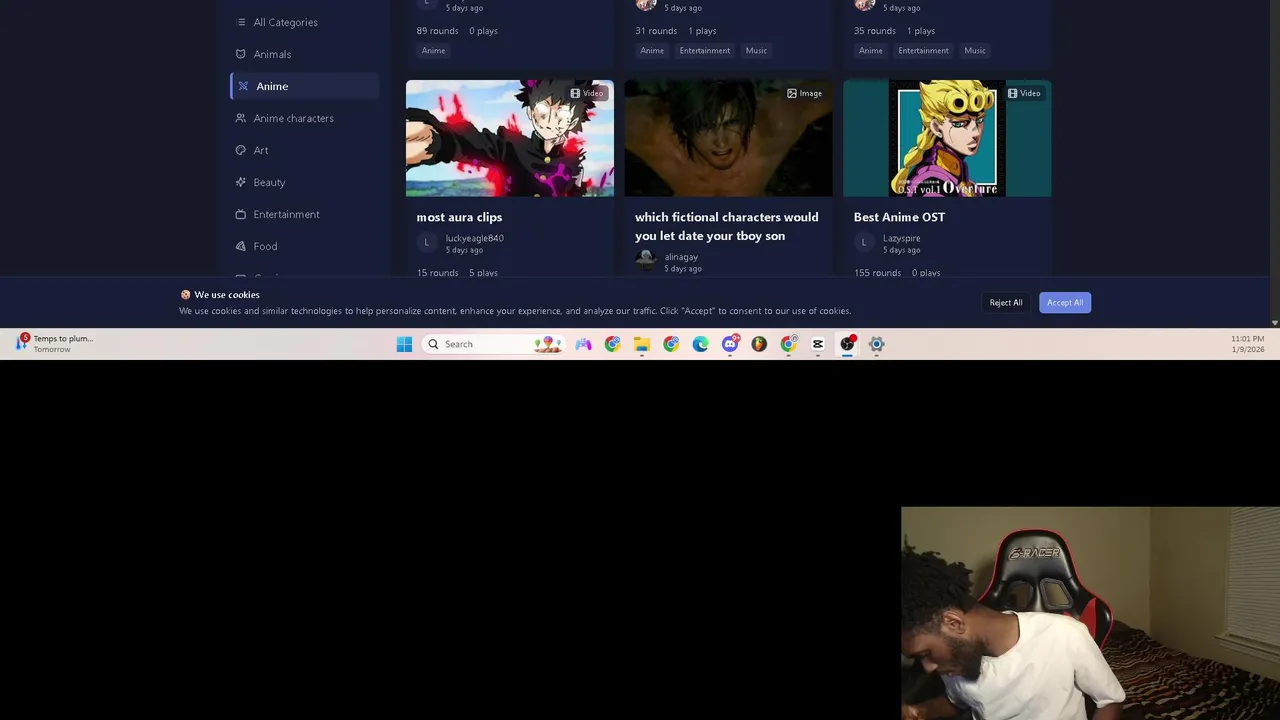The height and width of the screenshot is (720, 1280).
Task: Click the scrollbar down arrow
Action: 1274,323
